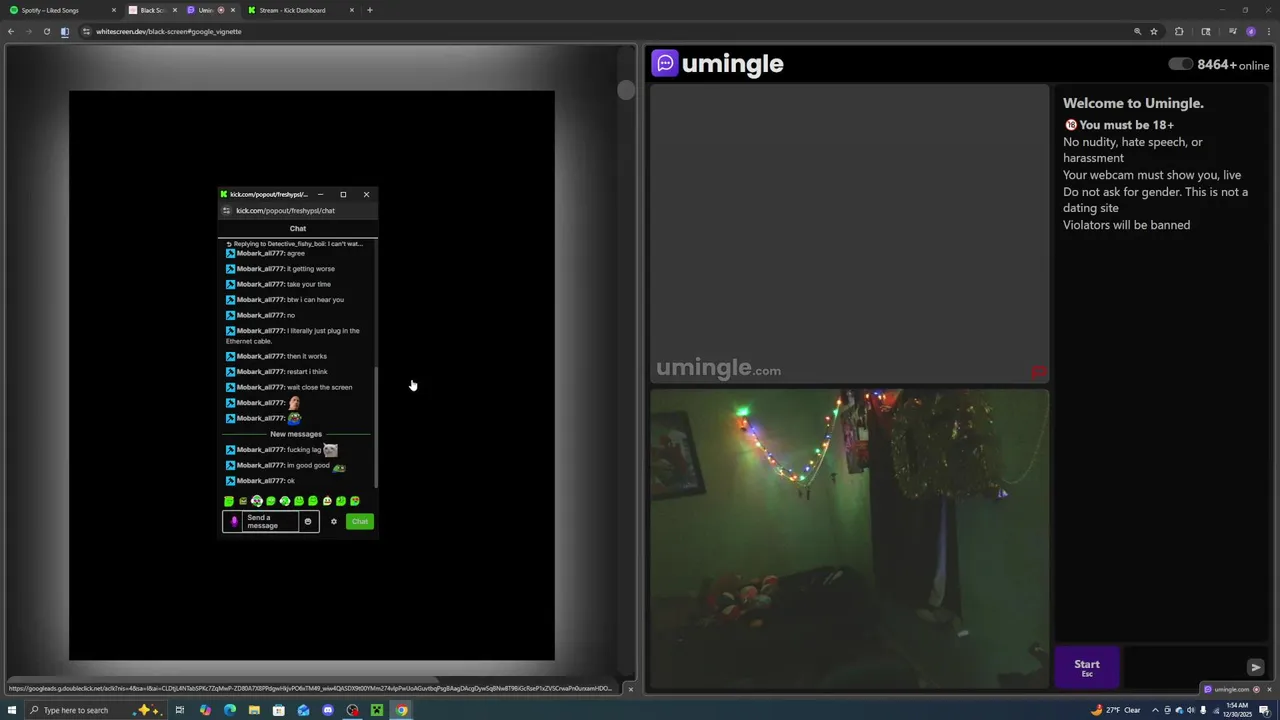The image size is (1280, 720).
Task: Click the local webcam preview
Action: click(x=849, y=538)
